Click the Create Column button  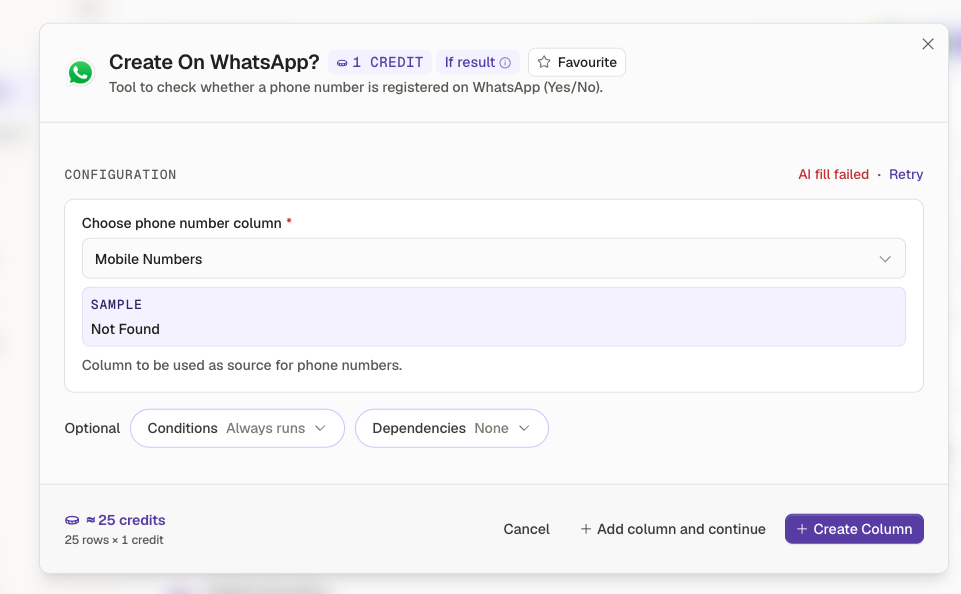[x=854, y=529]
